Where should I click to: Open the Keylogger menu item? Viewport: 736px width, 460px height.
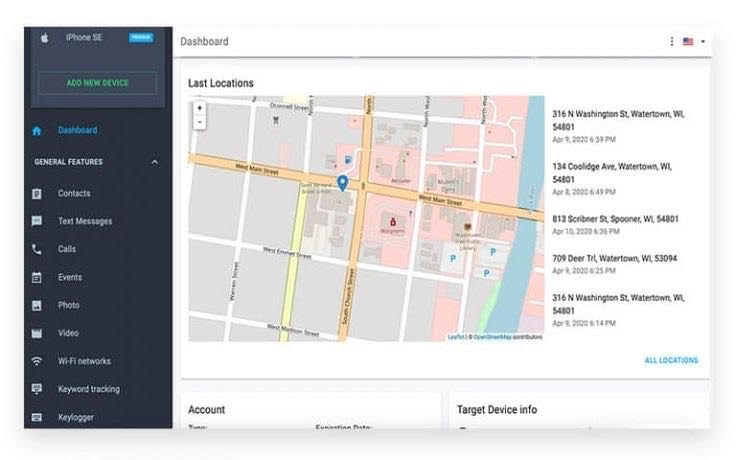coord(75,417)
